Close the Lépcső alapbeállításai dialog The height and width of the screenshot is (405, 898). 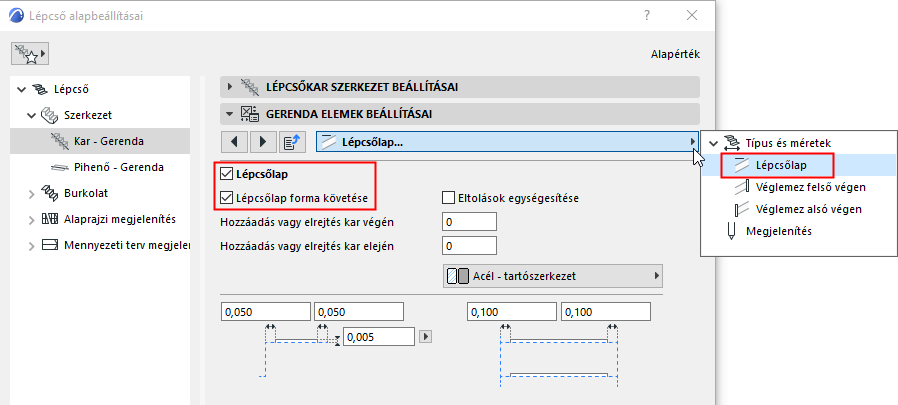[692, 15]
